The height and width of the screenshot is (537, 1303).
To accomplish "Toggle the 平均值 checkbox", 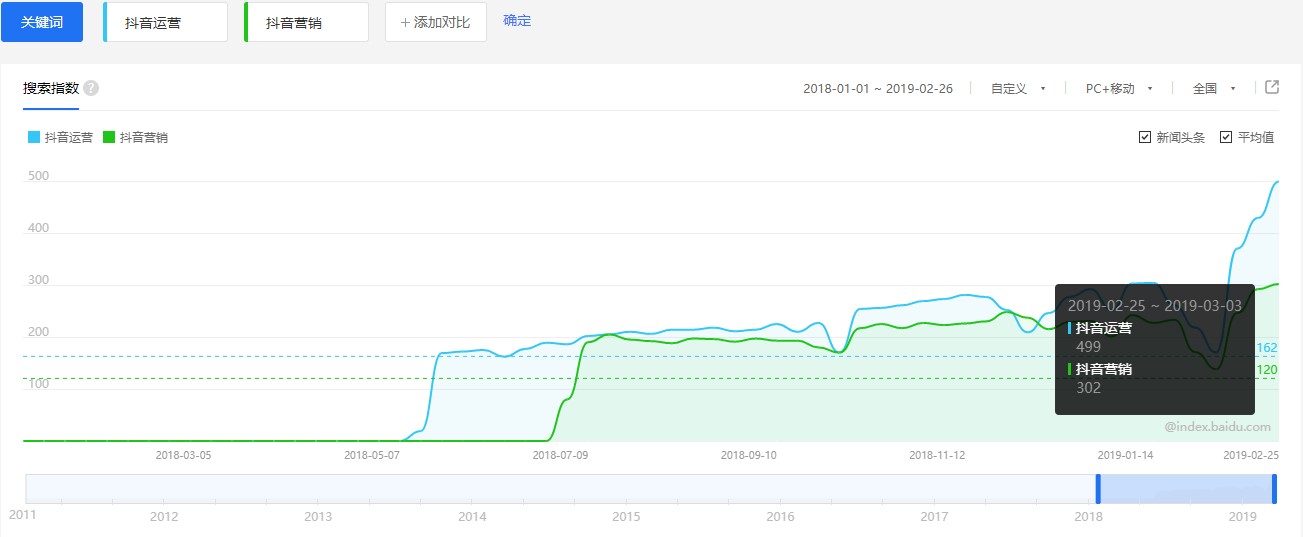I will pyautogui.click(x=1226, y=137).
